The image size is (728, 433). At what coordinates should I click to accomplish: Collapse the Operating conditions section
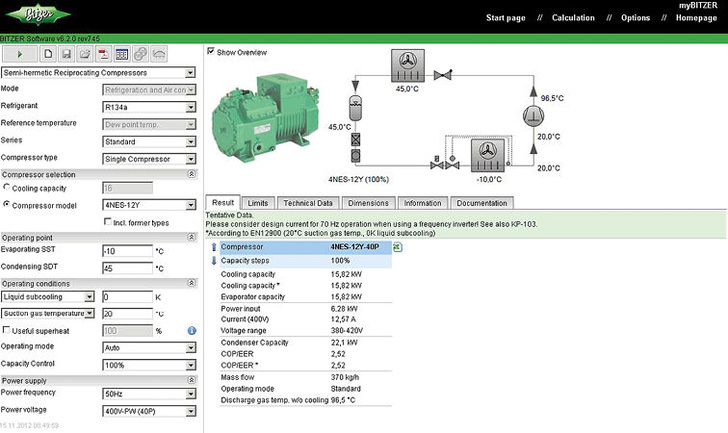191,283
